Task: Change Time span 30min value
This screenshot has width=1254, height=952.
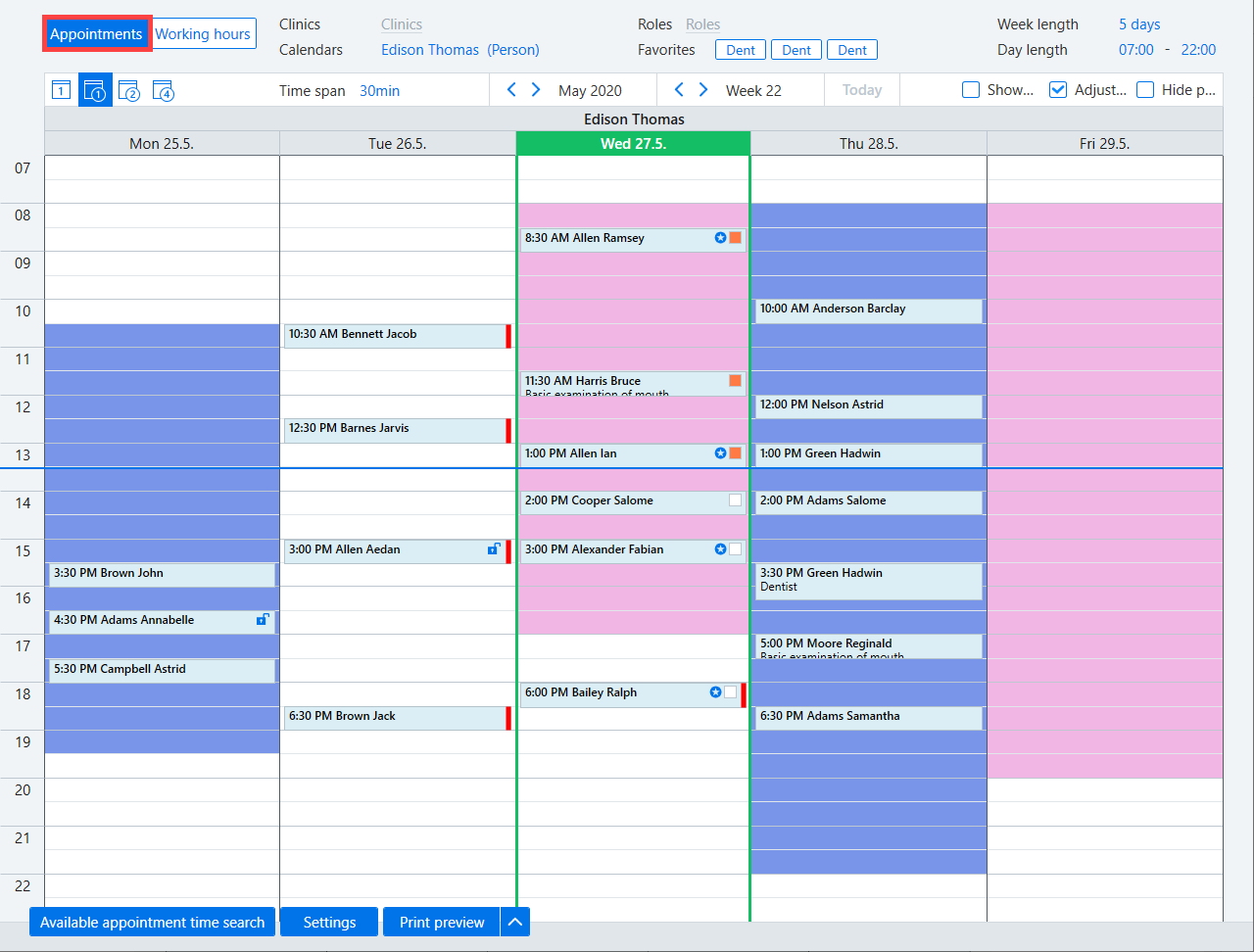Action: [x=379, y=90]
